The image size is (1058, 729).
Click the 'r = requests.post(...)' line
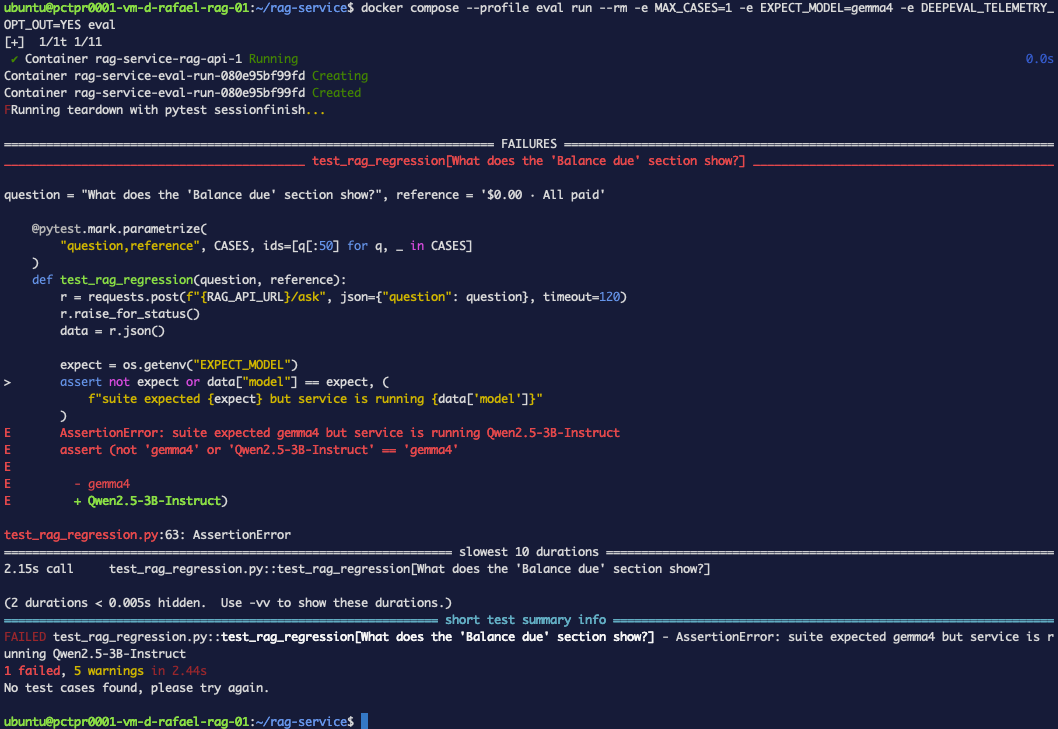click(343, 297)
